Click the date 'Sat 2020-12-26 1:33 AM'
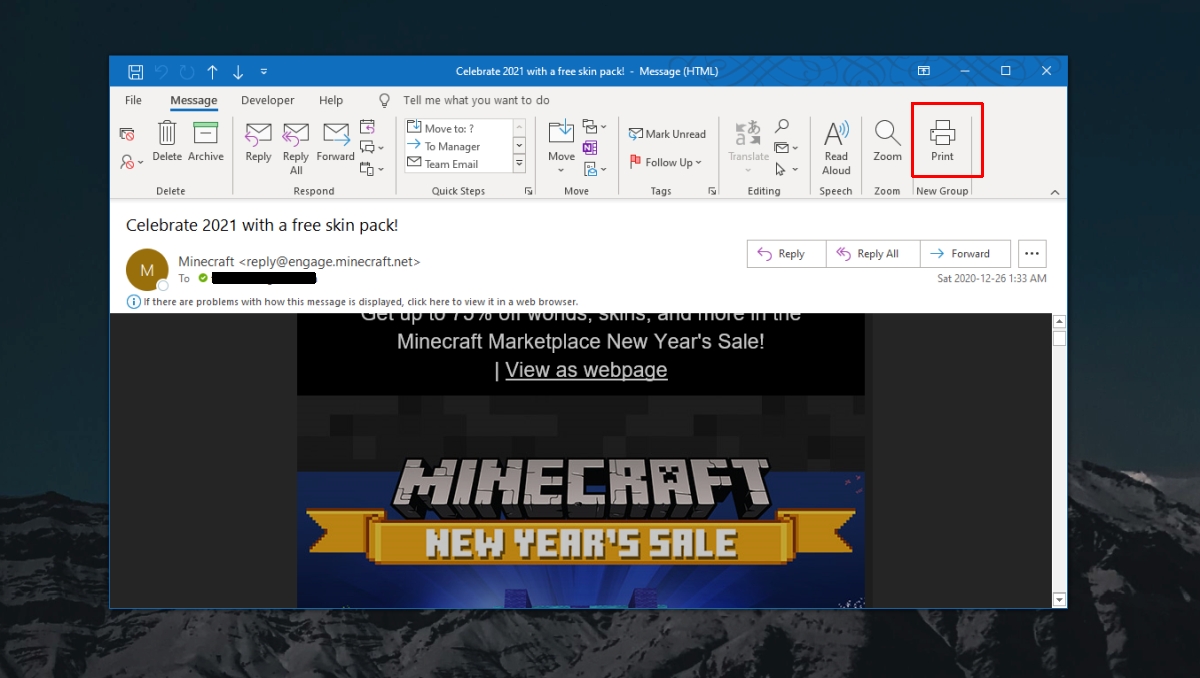The width and height of the screenshot is (1200, 678). click(x=992, y=278)
